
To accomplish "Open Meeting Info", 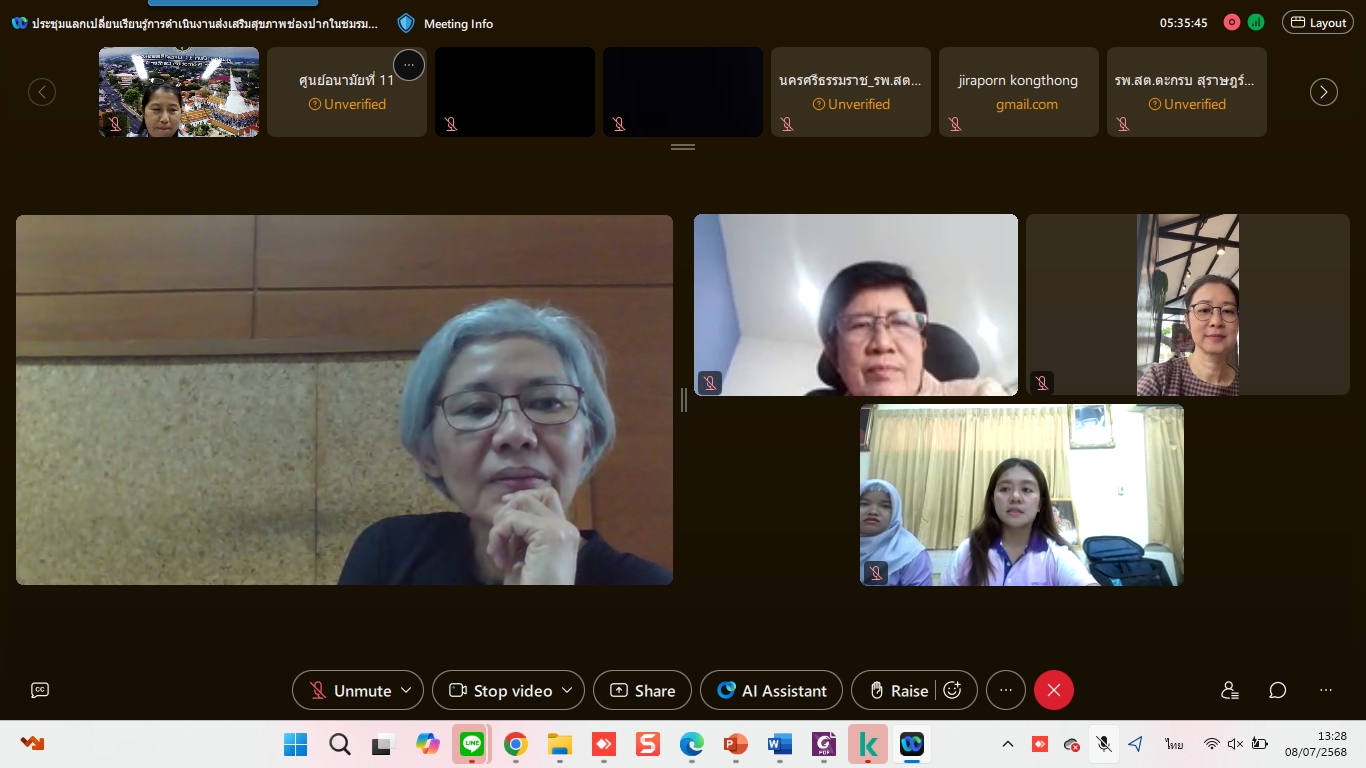I will click(x=446, y=23).
